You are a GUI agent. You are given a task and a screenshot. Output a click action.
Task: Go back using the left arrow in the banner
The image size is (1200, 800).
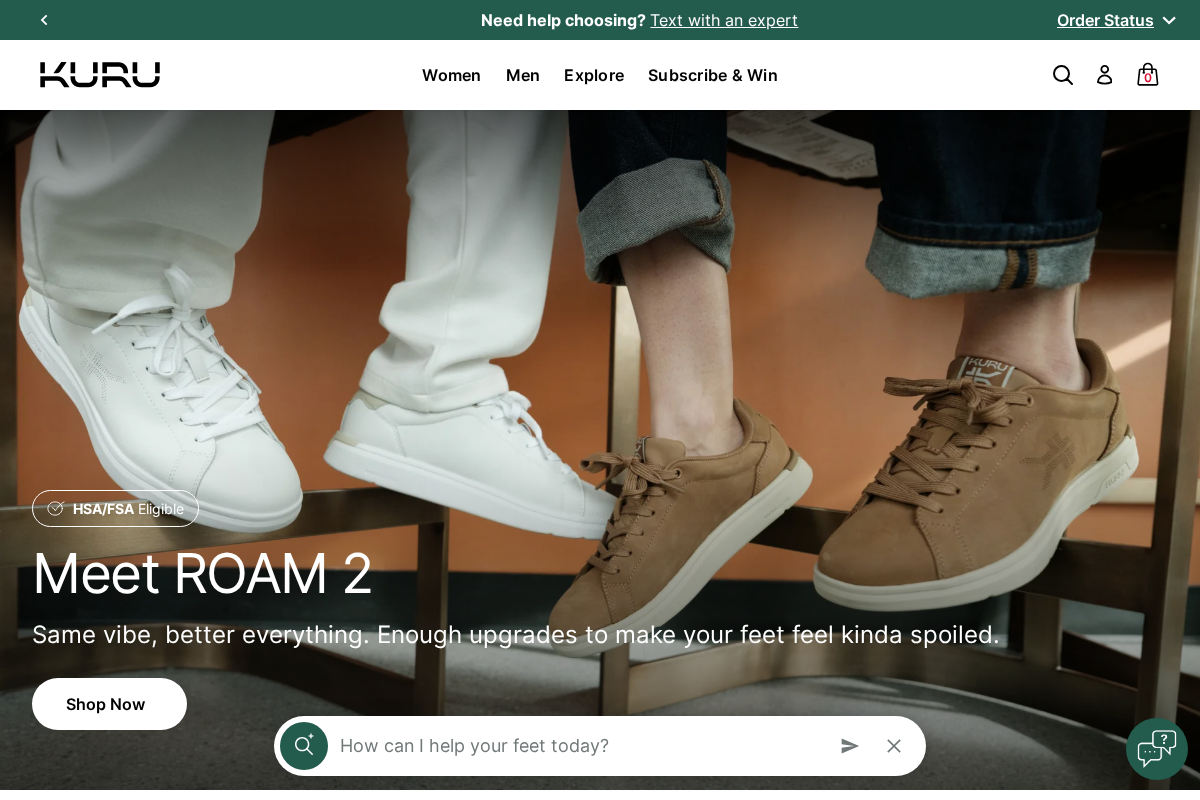point(44,20)
